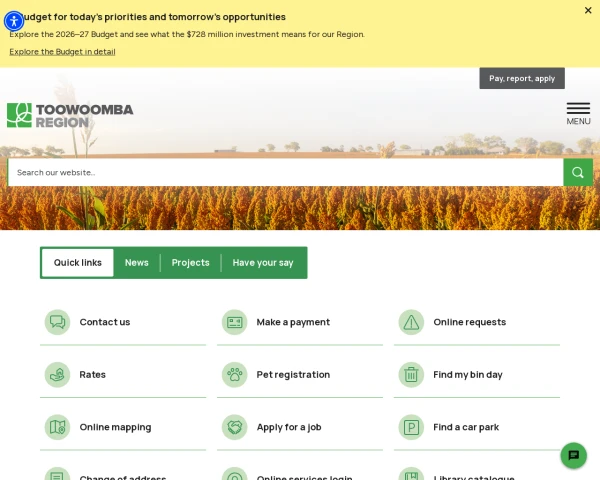Open the Make a payment link

pyautogui.click(x=293, y=322)
